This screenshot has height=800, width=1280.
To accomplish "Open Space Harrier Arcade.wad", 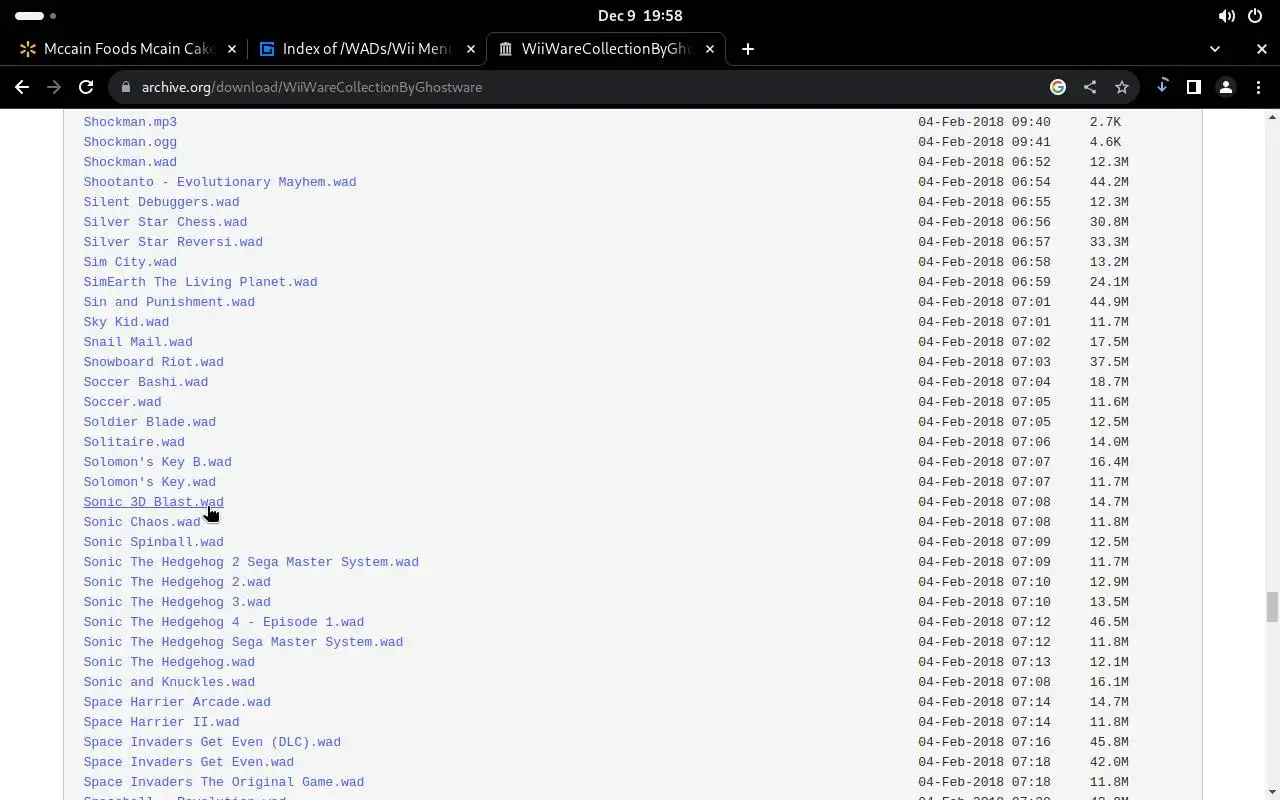I will (x=177, y=702).
